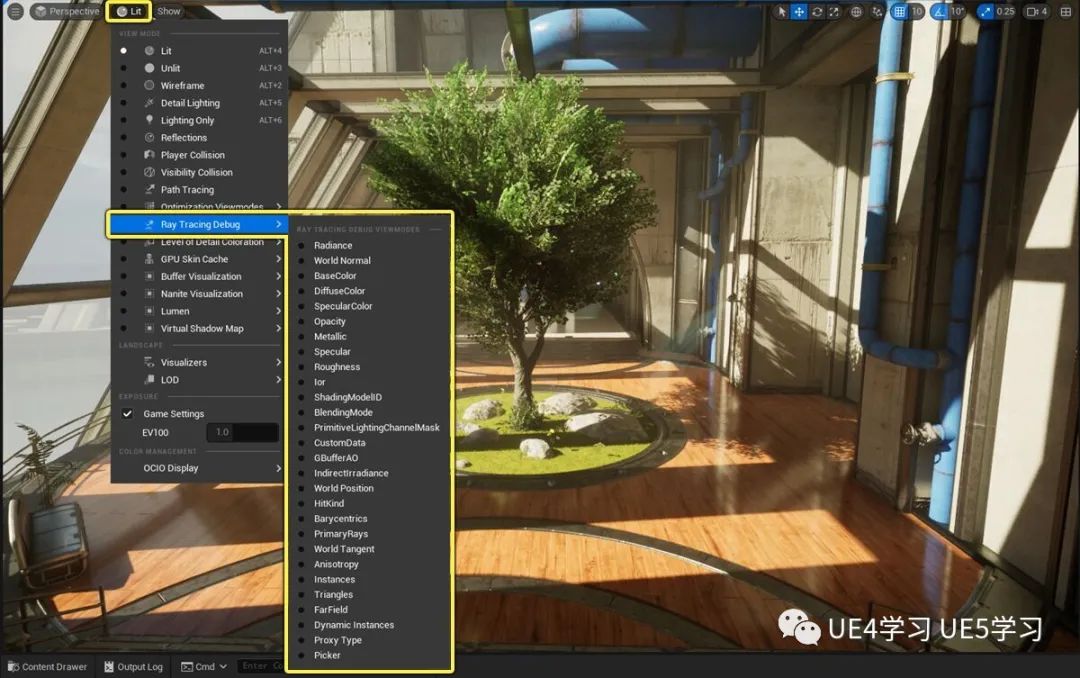Switch to the Rotate tool
Image resolution: width=1080 pixels, height=678 pixels.
[x=817, y=12]
